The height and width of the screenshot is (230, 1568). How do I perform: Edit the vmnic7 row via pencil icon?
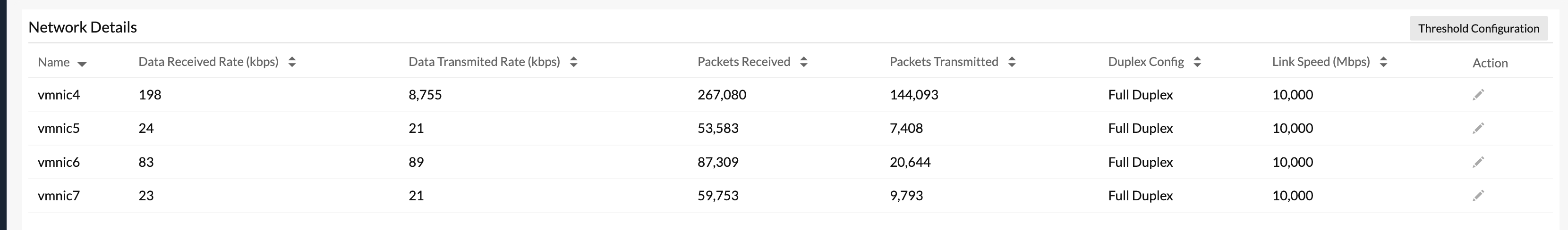[x=1478, y=196]
